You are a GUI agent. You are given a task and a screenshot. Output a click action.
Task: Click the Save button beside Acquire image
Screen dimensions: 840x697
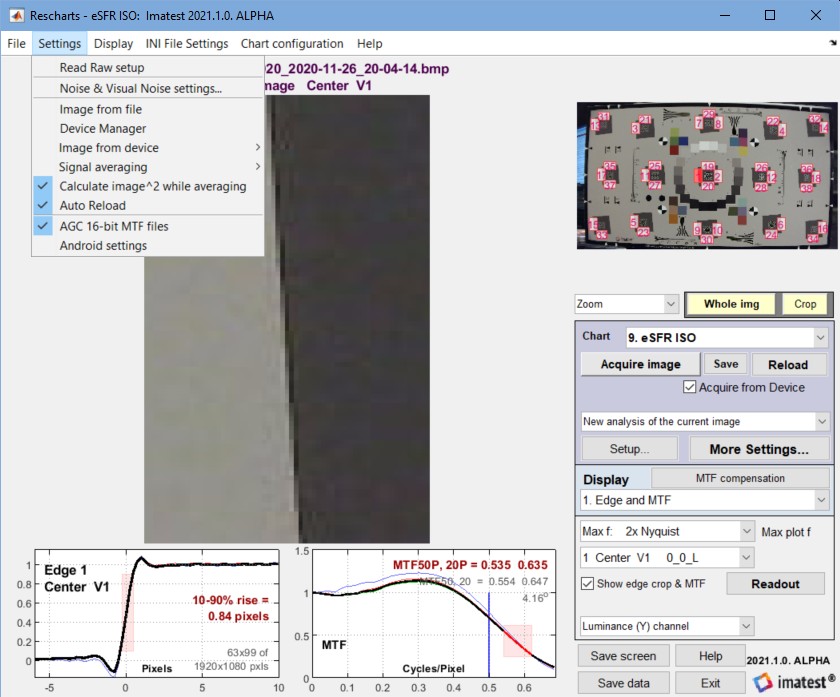[x=726, y=364]
